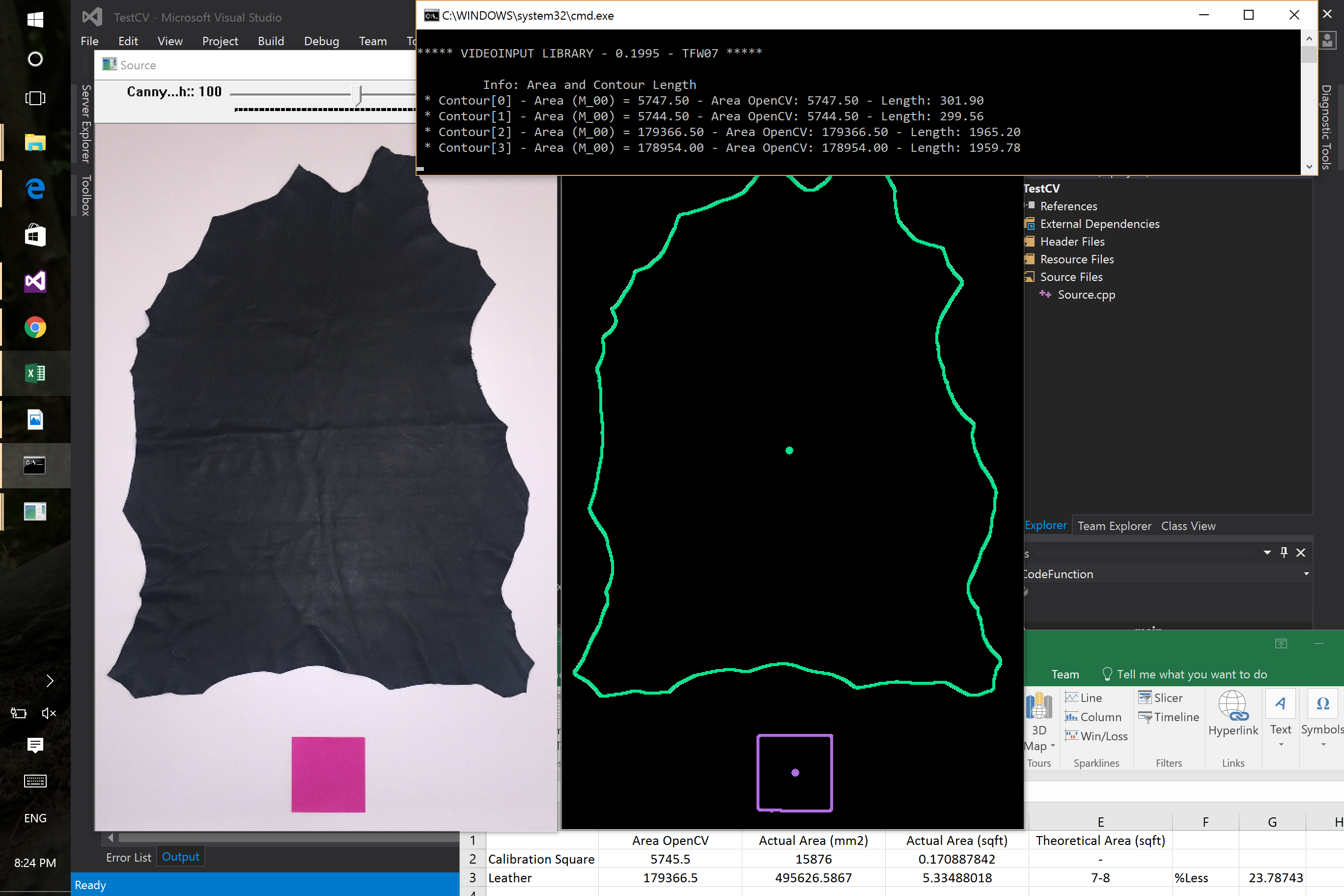The width and height of the screenshot is (1344, 896).
Task: Open Excel from the taskbar
Action: (35, 373)
